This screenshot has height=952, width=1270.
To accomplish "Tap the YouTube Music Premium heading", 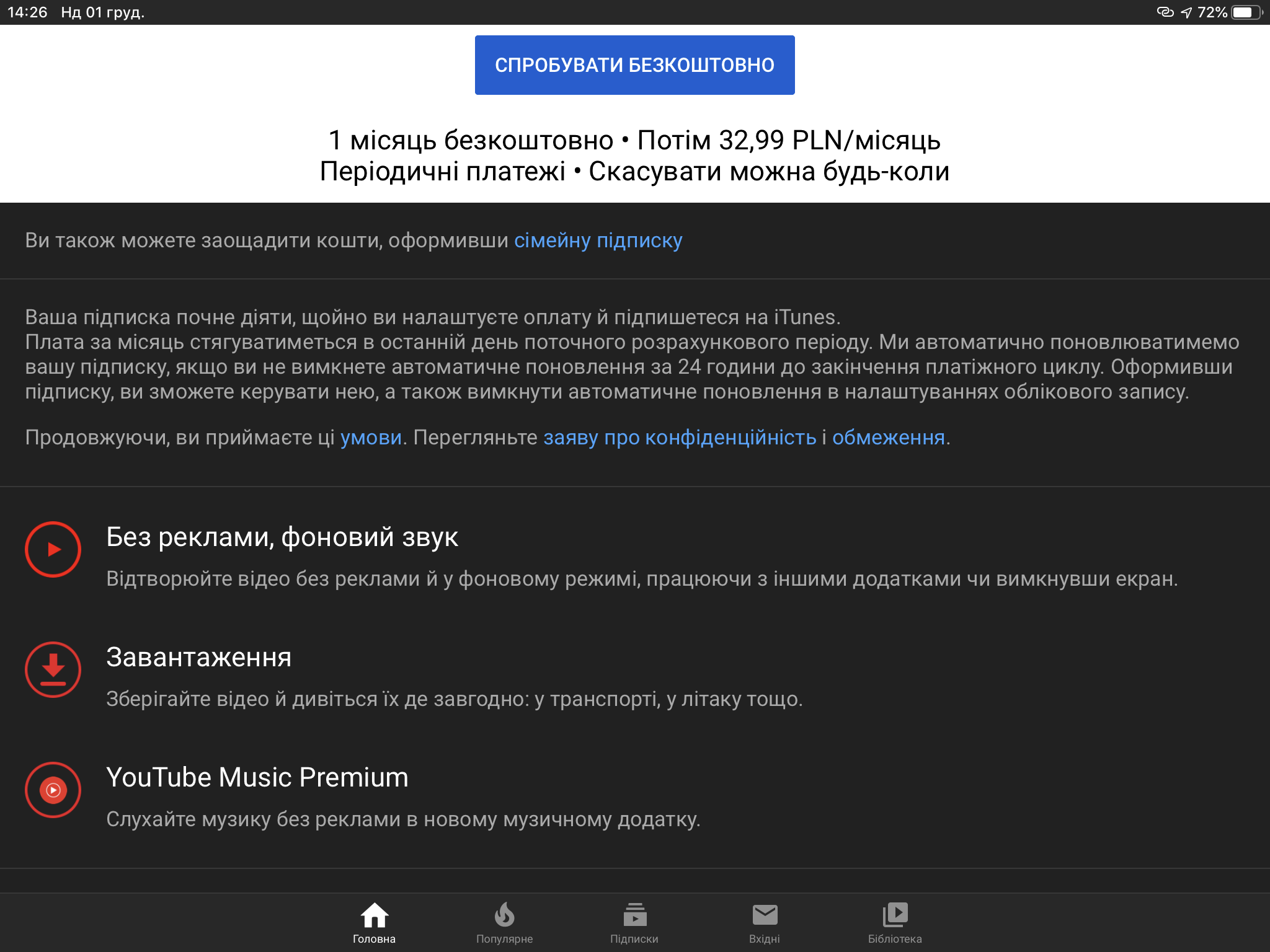I will 257,778.
